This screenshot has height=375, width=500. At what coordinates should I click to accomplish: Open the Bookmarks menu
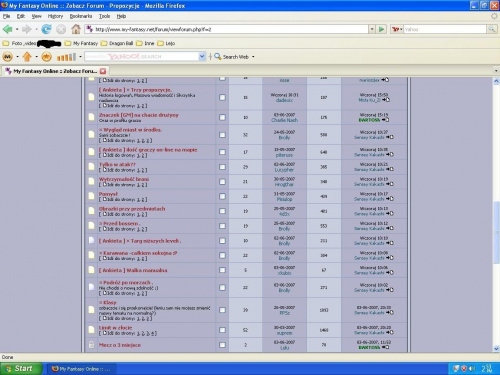pyautogui.click(x=81, y=16)
